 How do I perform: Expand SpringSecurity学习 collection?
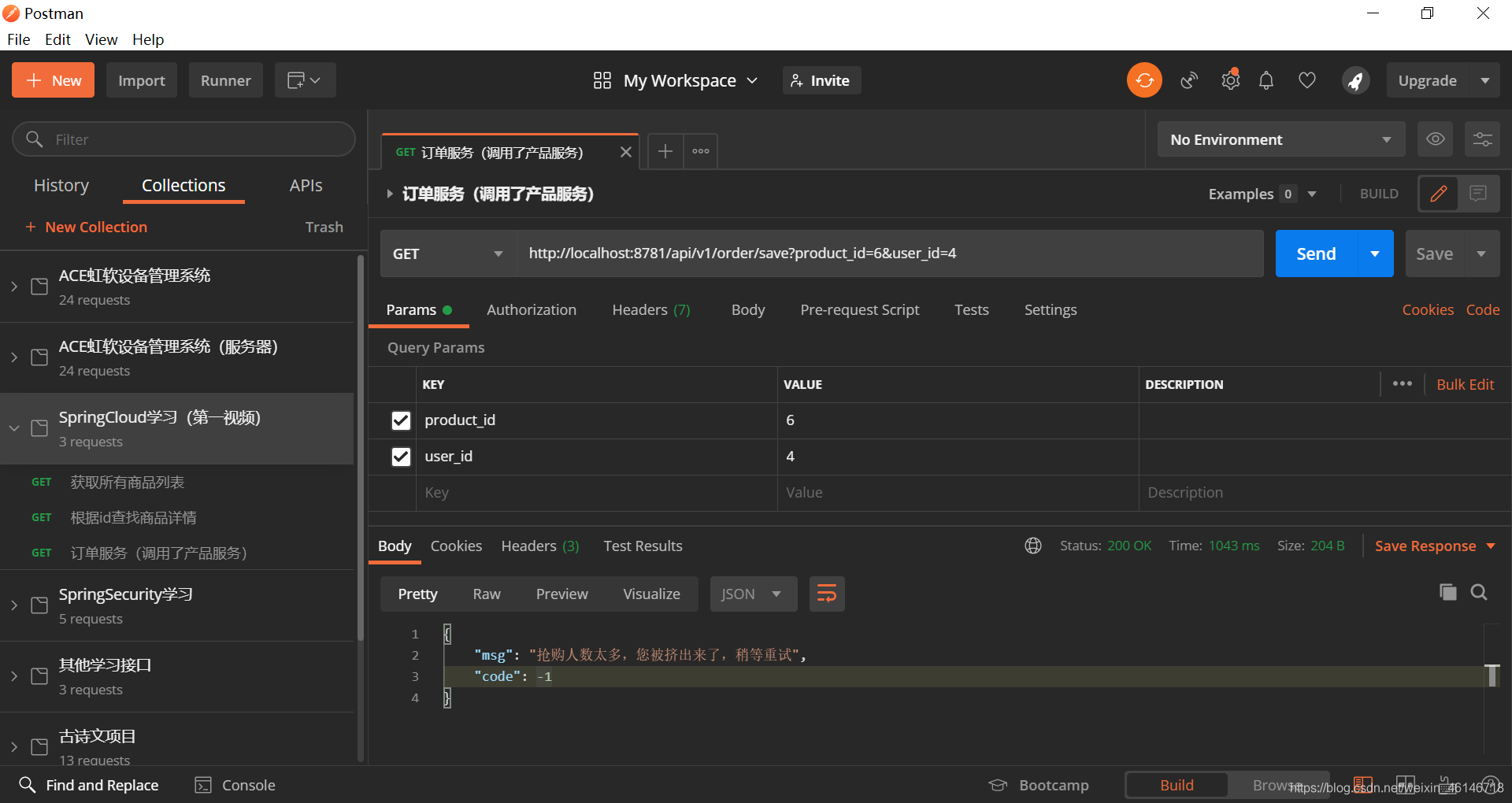tap(14, 605)
